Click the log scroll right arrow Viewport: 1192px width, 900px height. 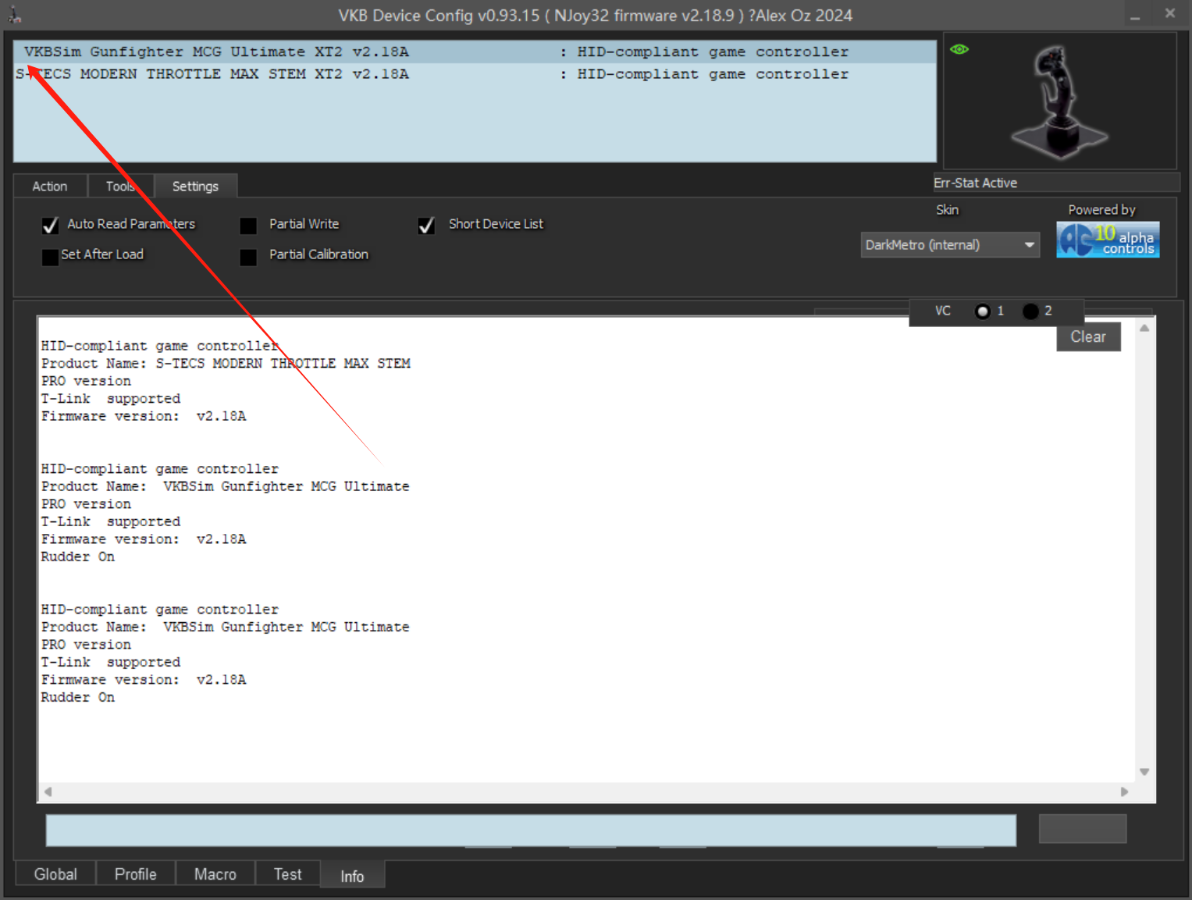(1124, 791)
